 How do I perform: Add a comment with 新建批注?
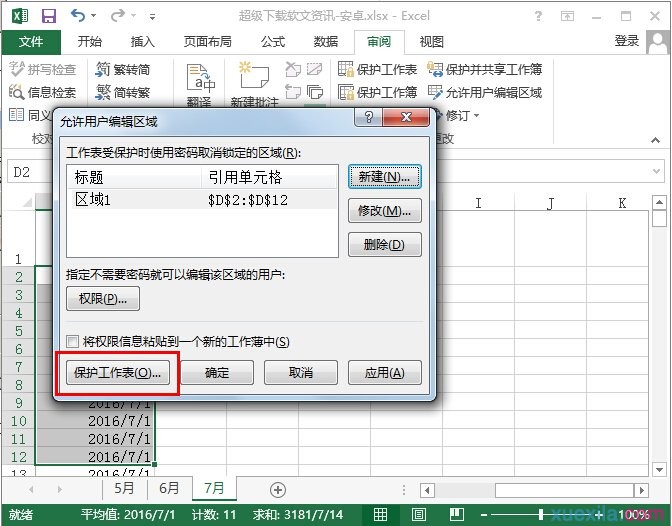[255, 84]
